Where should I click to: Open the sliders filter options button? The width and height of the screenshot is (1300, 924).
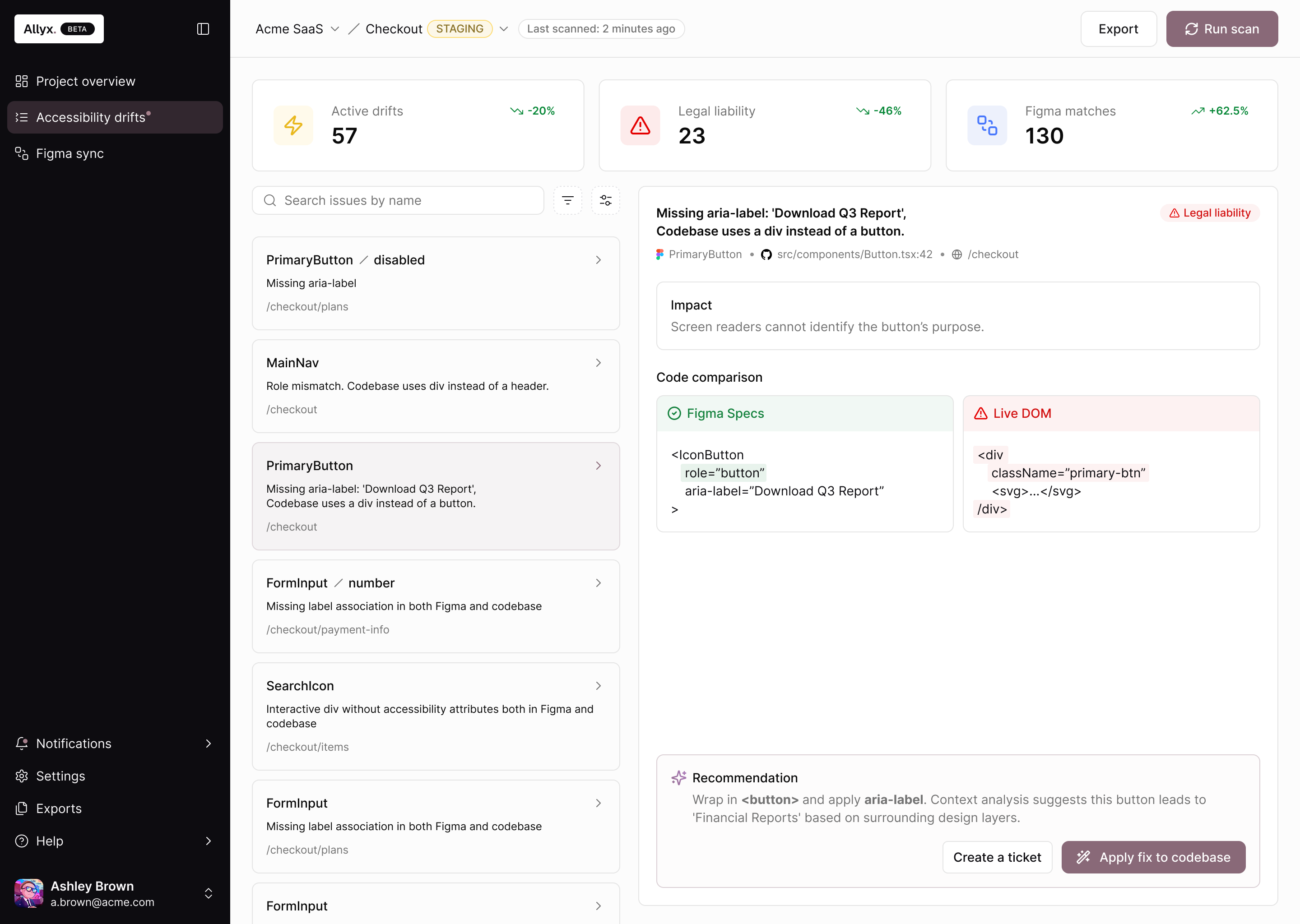(x=606, y=200)
